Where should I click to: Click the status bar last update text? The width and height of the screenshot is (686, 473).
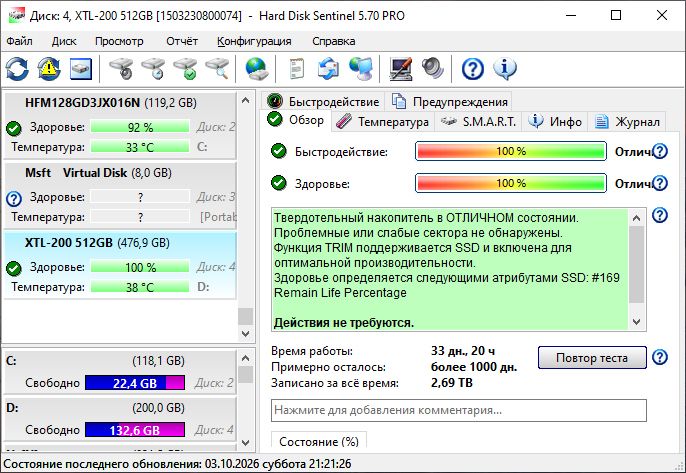[x=177, y=463]
